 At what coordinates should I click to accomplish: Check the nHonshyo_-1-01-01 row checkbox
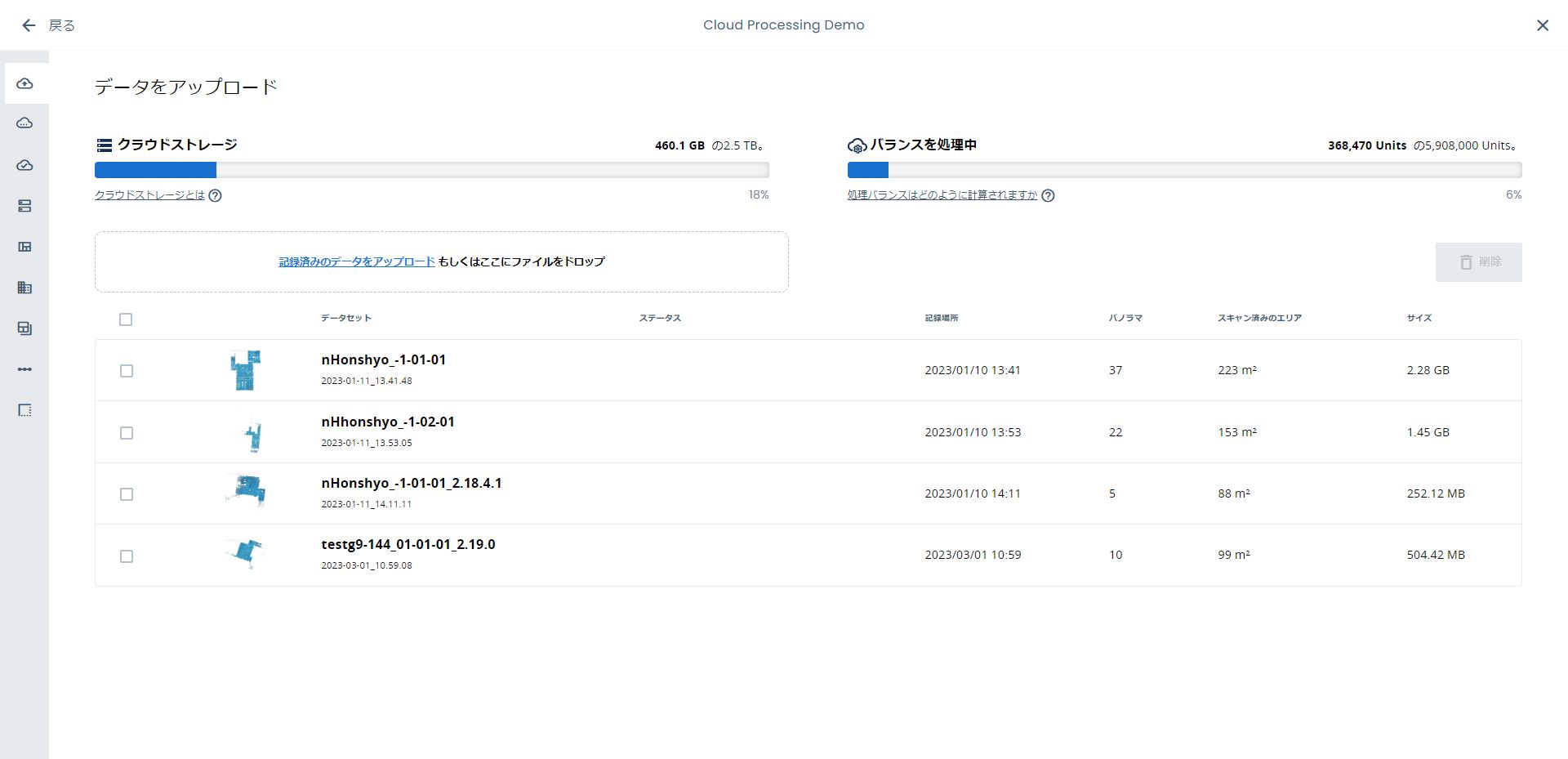(127, 371)
